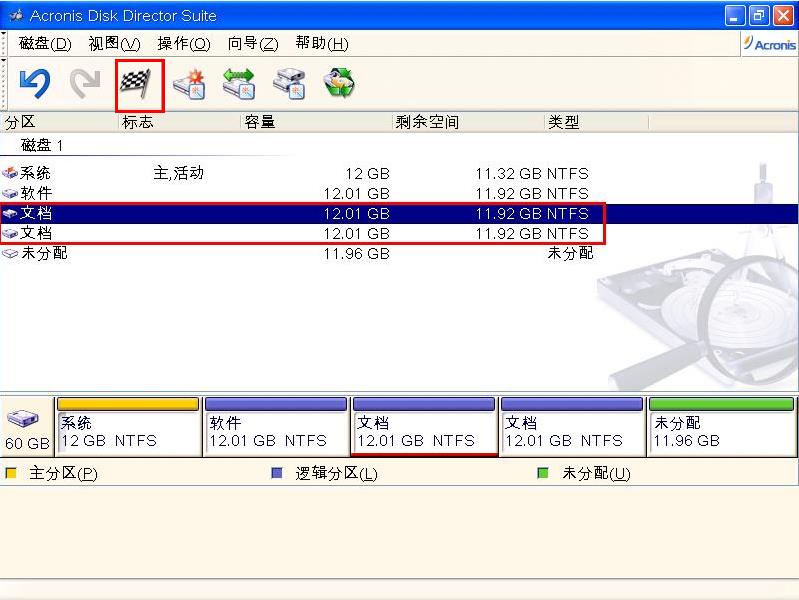Open the Create Partition wizard icon

(x=189, y=85)
